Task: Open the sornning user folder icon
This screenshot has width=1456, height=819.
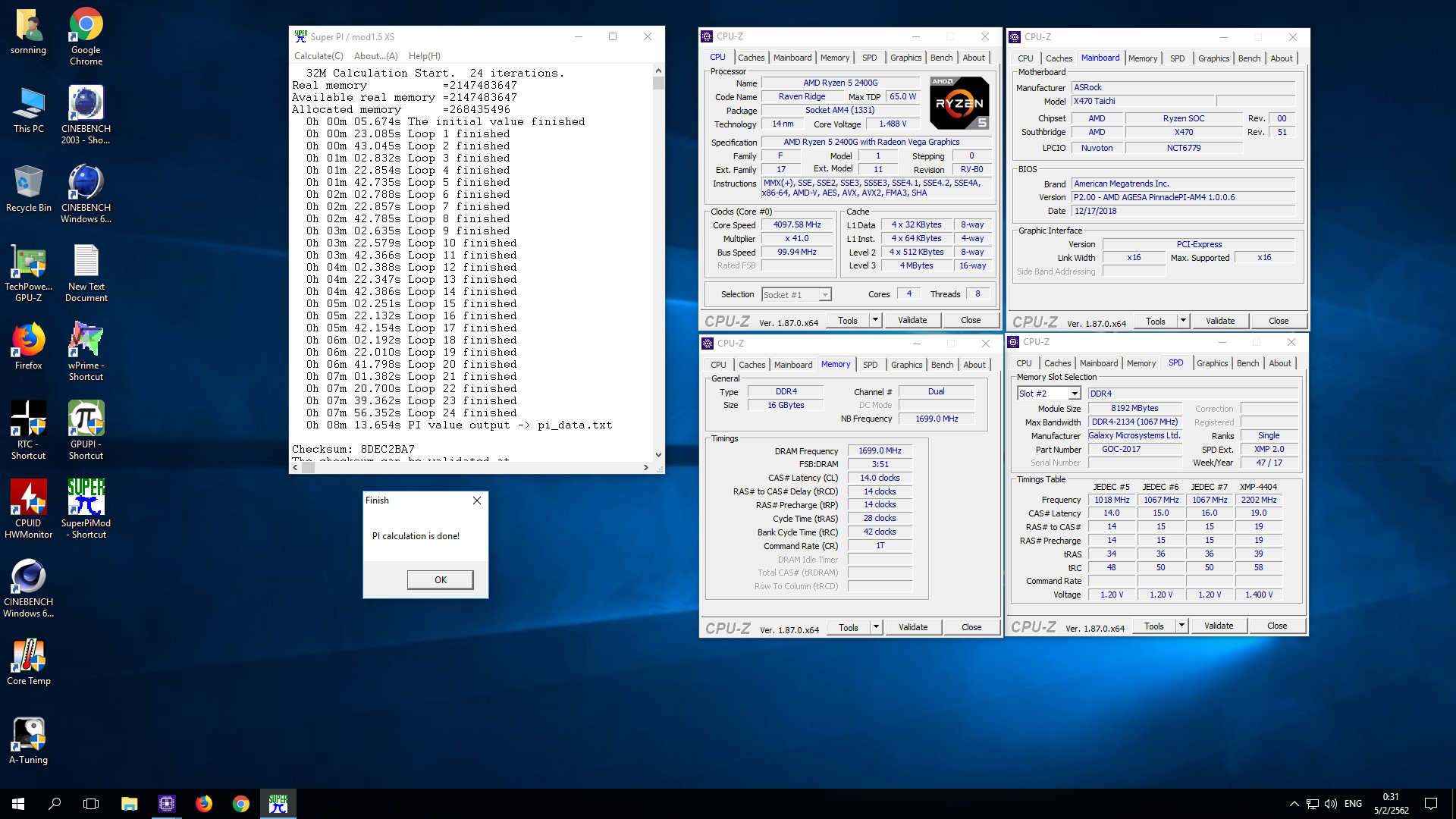Action: pos(28,32)
